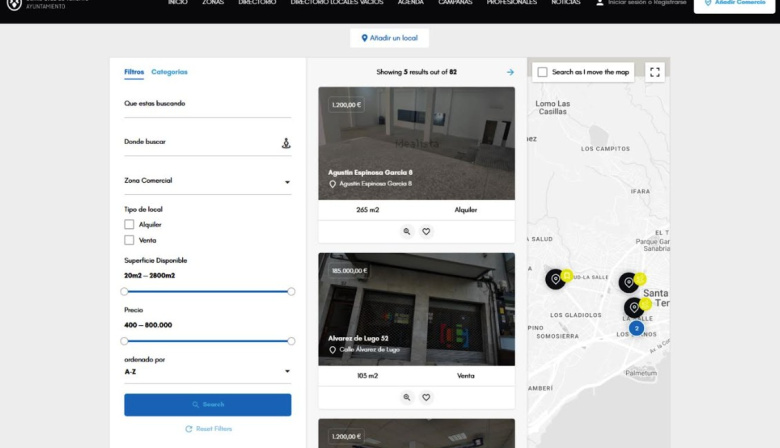Preview the Agustín Espinosa García 8 listing with the magnifier

coord(407,231)
